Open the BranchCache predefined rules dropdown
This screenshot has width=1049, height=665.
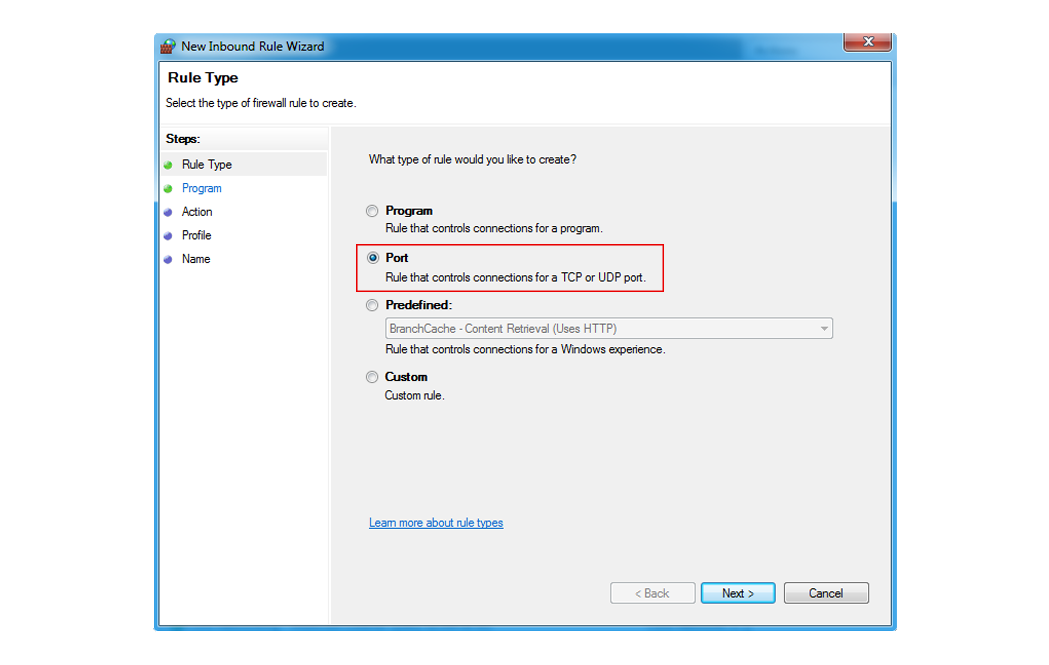click(x=609, y=328)
